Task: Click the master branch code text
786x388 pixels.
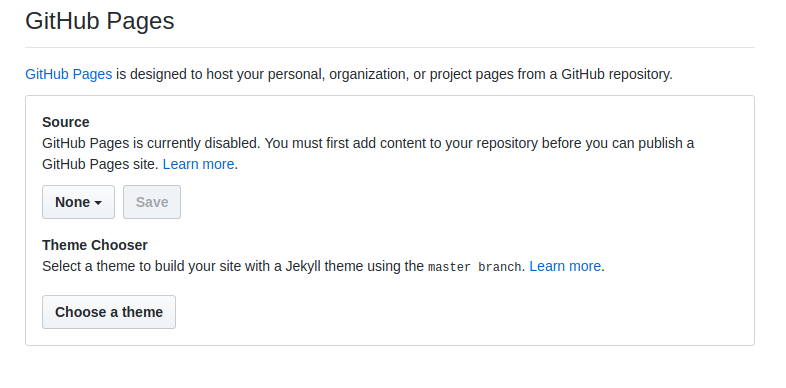Action: pyautogui.click(x=475, y=267)
